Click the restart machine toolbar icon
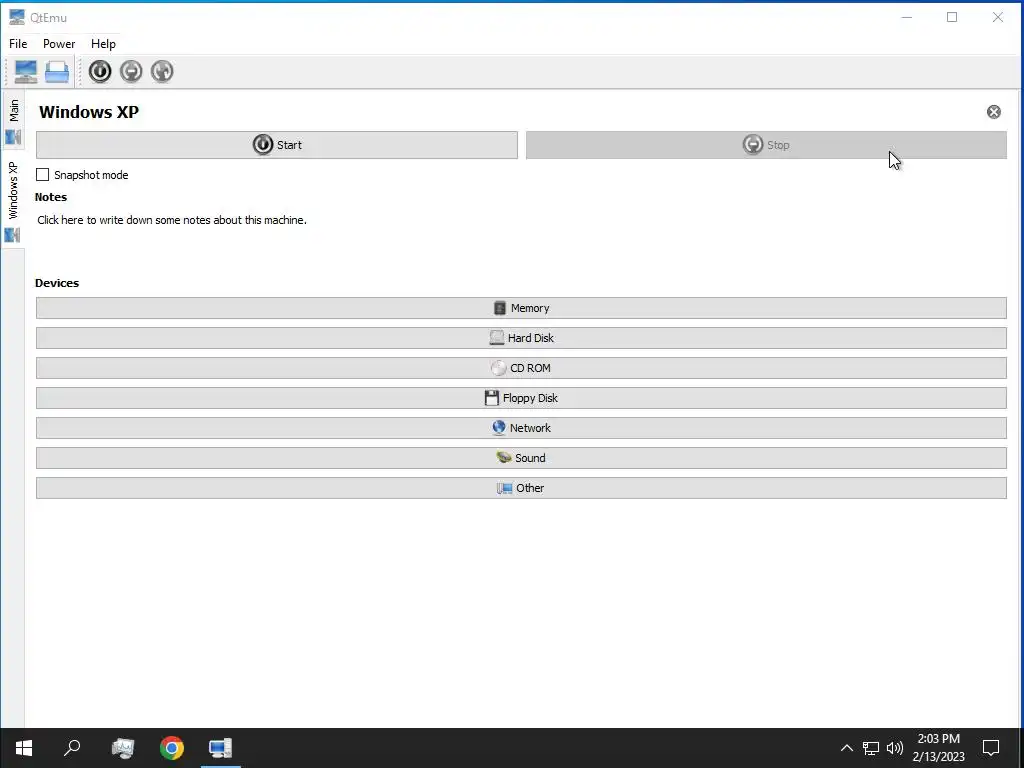The height and width of the screenshot is (768, 1024). click(x=162, y=71)
